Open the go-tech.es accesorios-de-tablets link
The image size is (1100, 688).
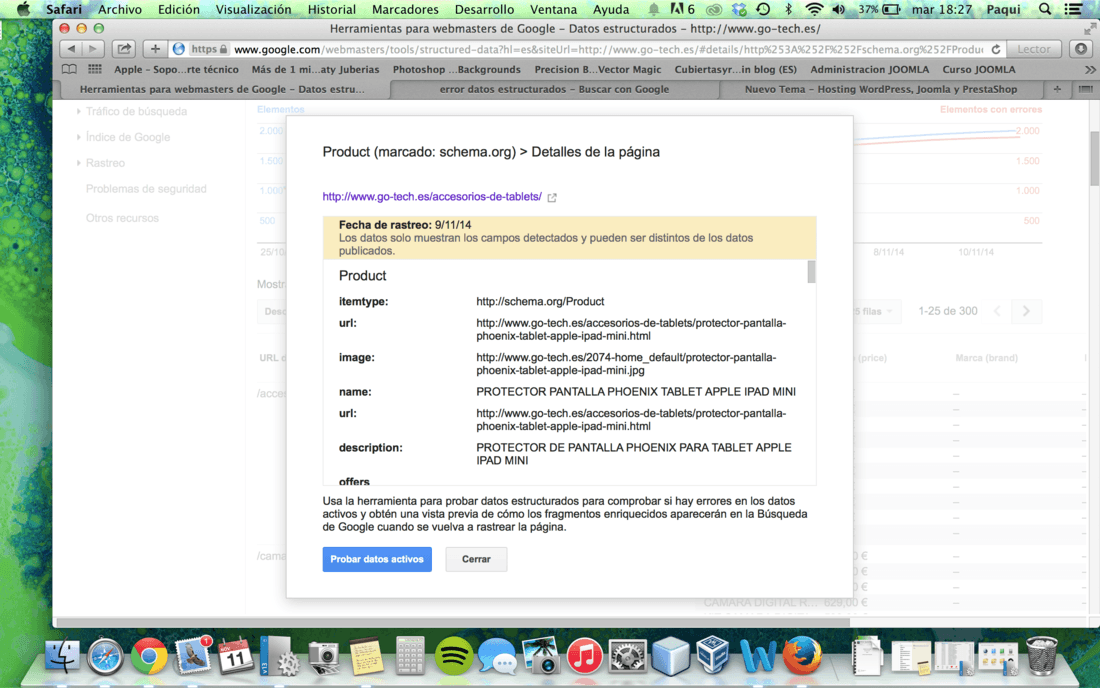click(x=431, y=196)
